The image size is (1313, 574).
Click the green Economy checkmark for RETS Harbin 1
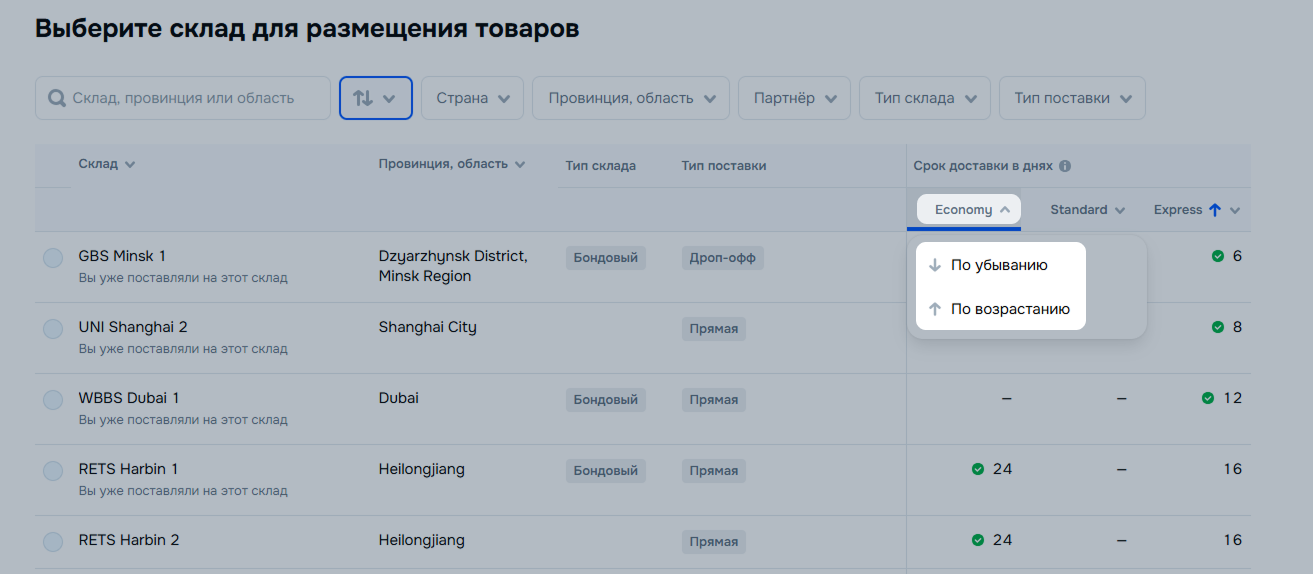pos(978,469)
